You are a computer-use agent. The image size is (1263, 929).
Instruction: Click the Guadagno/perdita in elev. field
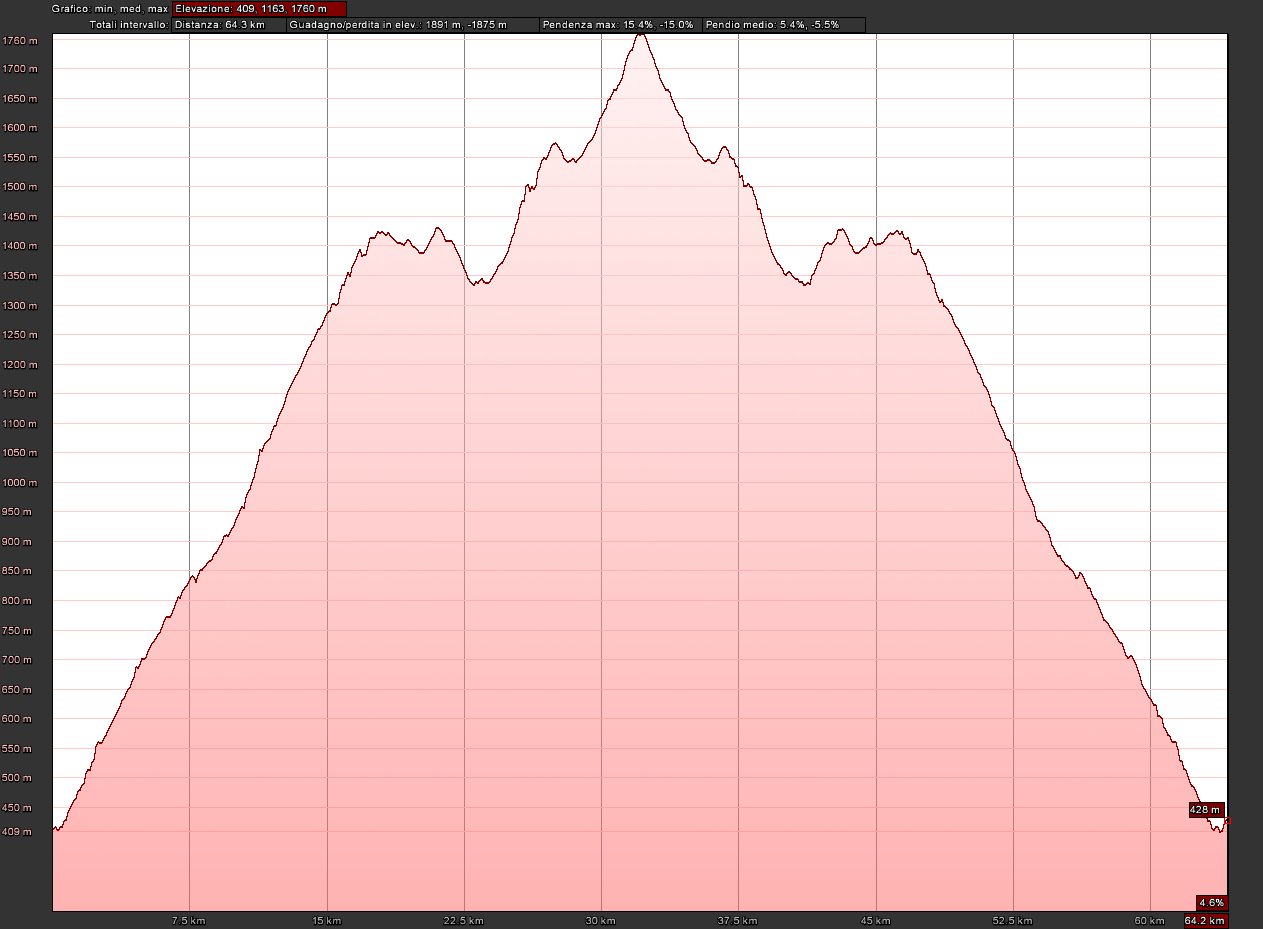click(x=411, y=24)
